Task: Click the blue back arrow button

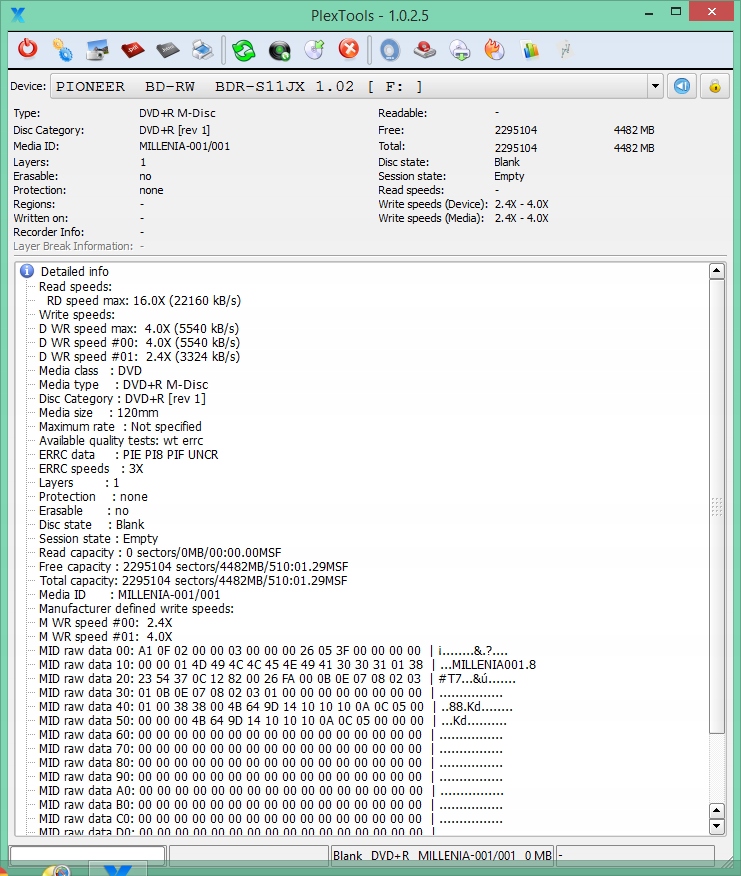Action: point(682,86)
